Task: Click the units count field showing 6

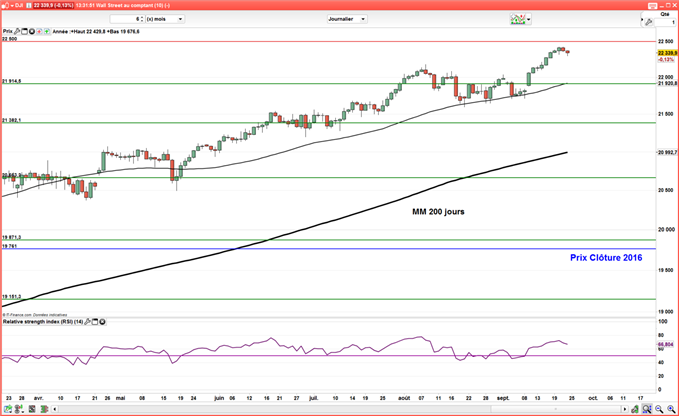Action: [x=125, y=19]
